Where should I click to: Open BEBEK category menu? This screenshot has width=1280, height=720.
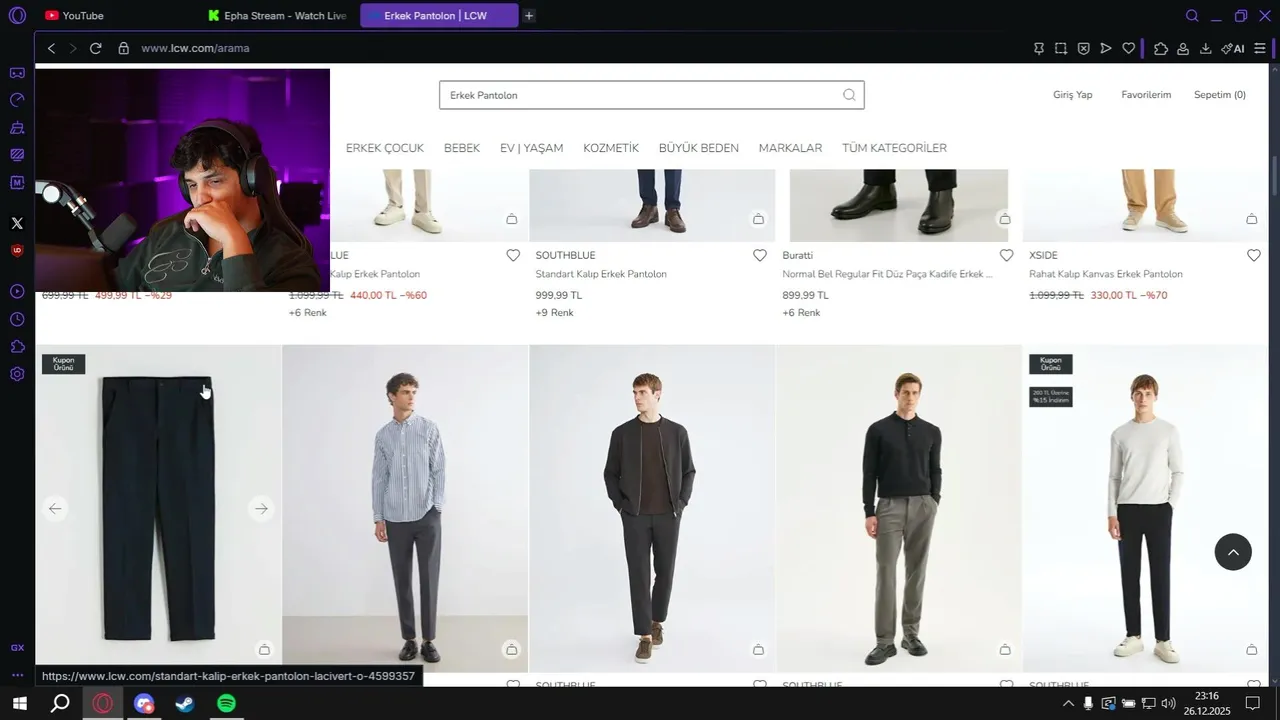[x=462, y=148]
